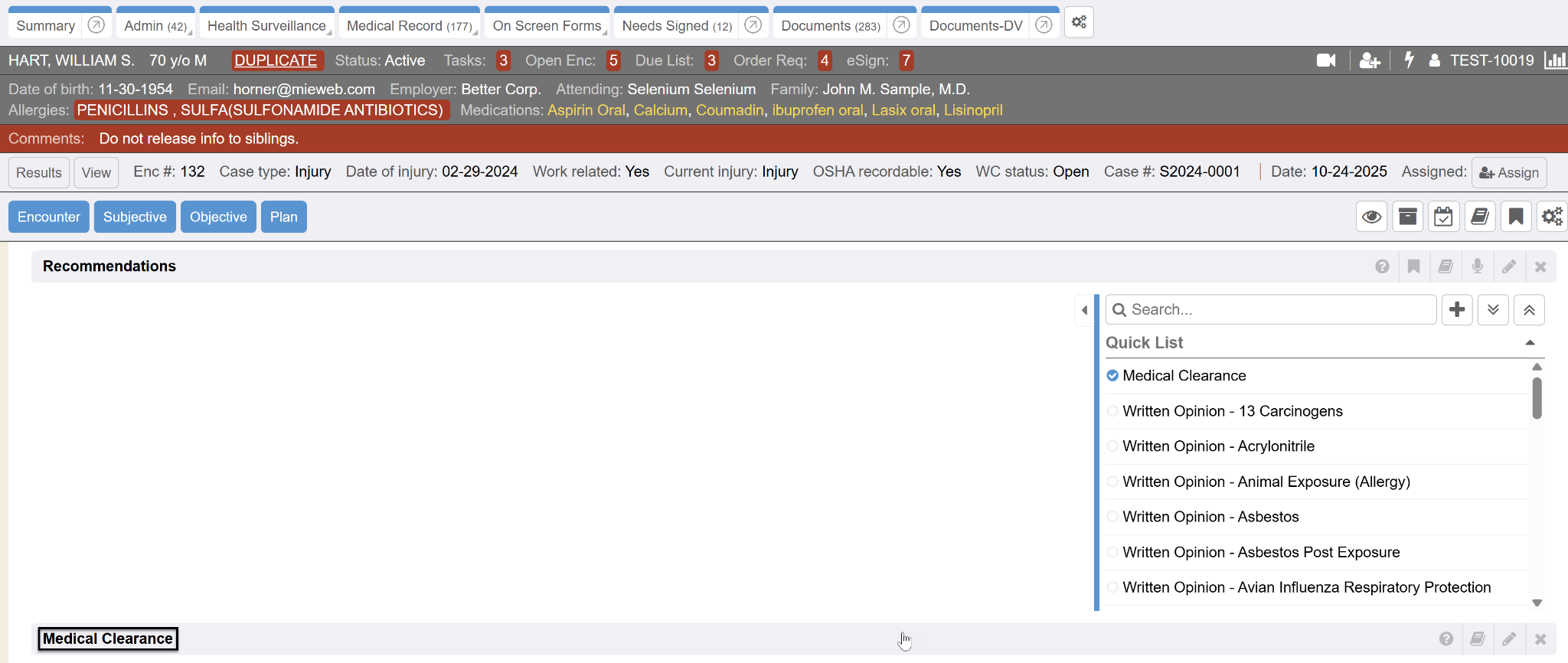Click the Assign button

point(1508,173)
